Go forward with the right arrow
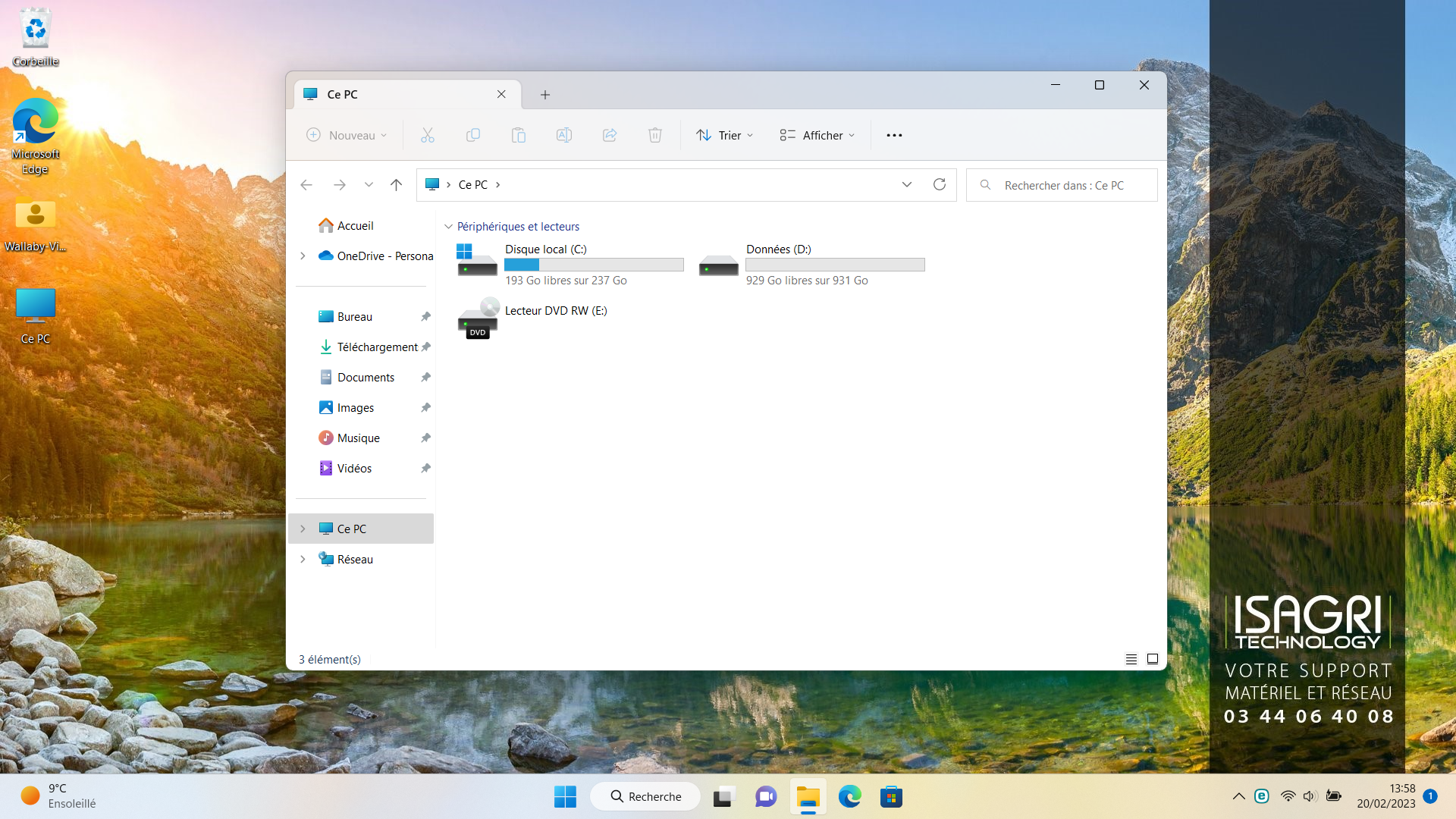Screen dimensions: 1456x819 pos(340,185)
